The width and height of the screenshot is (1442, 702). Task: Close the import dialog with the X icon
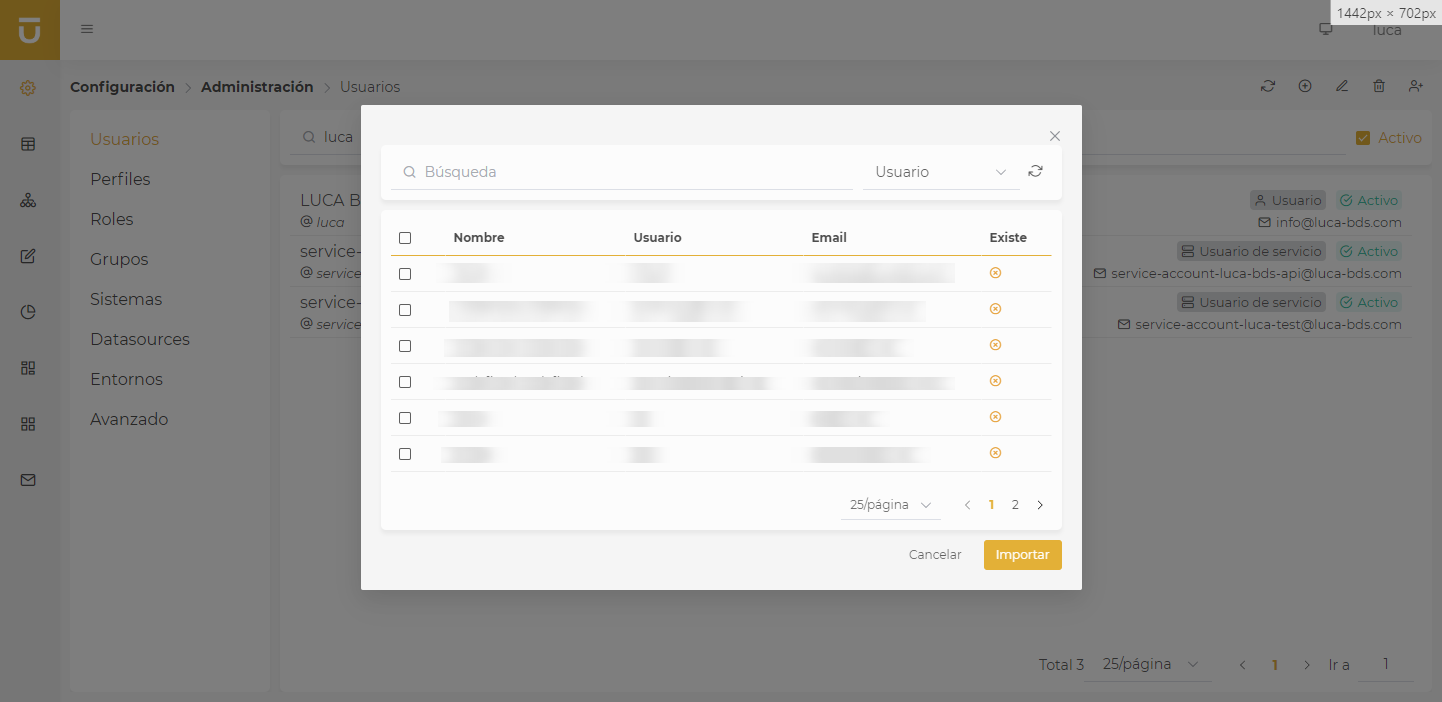tap(1054, 136)
